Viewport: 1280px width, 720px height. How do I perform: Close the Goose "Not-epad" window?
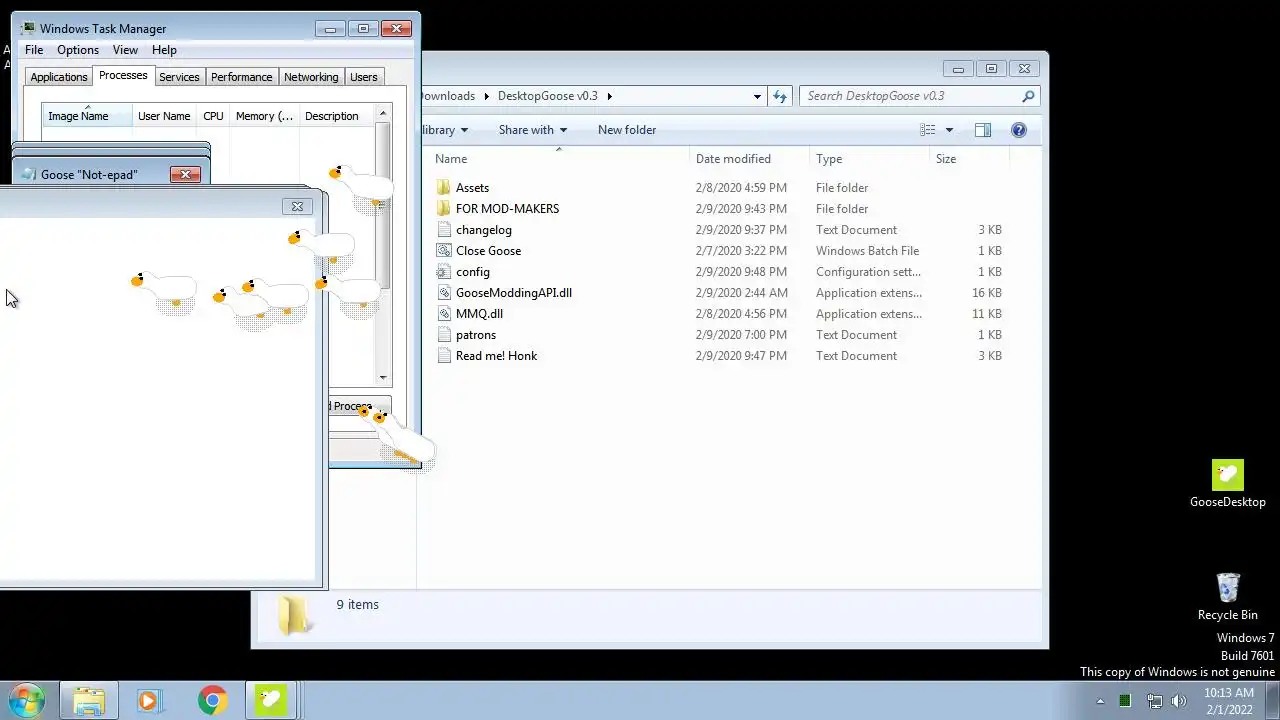(x=185, y=174)
